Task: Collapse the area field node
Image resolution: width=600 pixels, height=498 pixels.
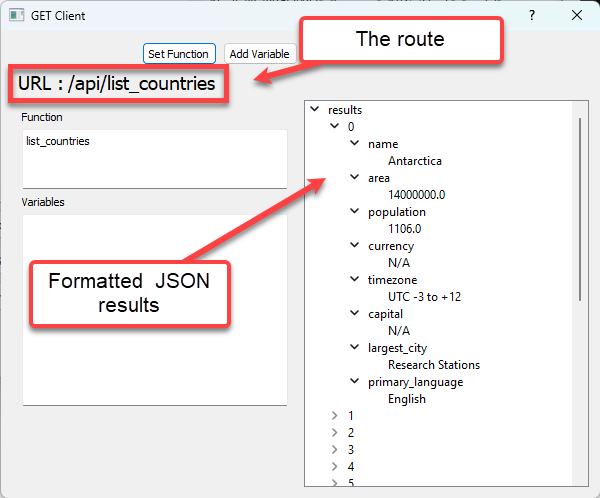Action: pos(354,178)
